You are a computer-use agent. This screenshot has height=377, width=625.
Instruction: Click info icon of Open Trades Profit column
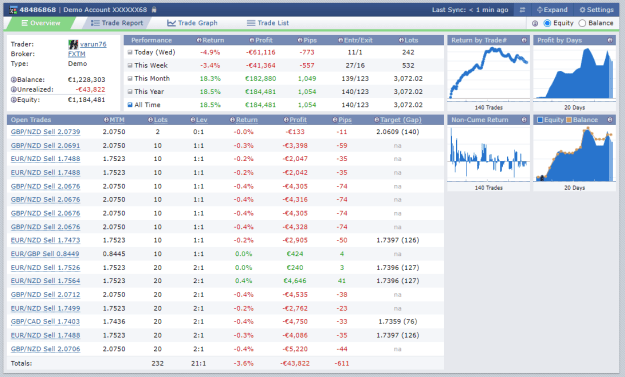point(286,120)
